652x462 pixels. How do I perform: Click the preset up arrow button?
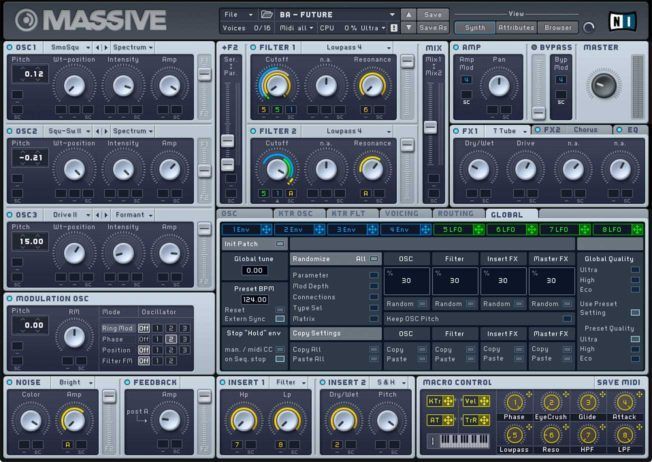[408, 15]
